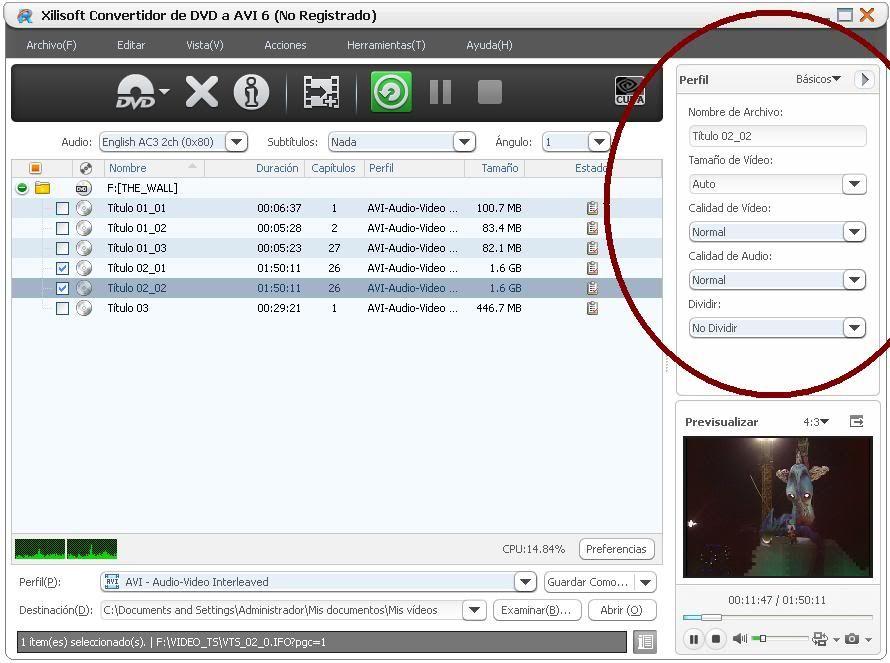Open the Acciones menu
890x663 pixels.
coord(285,45)
